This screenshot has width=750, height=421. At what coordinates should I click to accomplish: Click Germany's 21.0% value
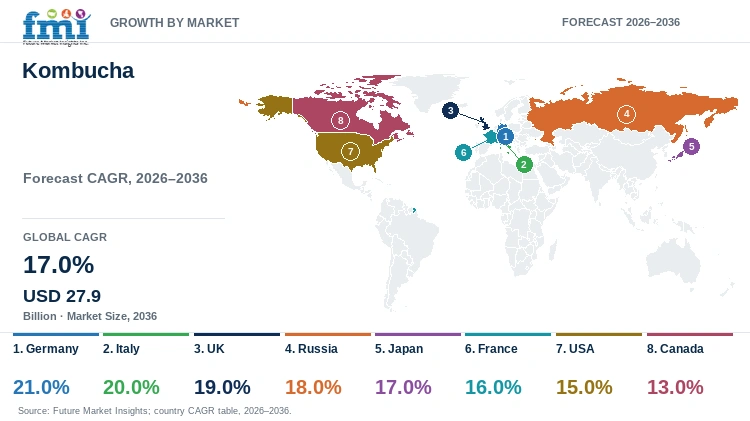pyautogui.click(x=41, y=387)
